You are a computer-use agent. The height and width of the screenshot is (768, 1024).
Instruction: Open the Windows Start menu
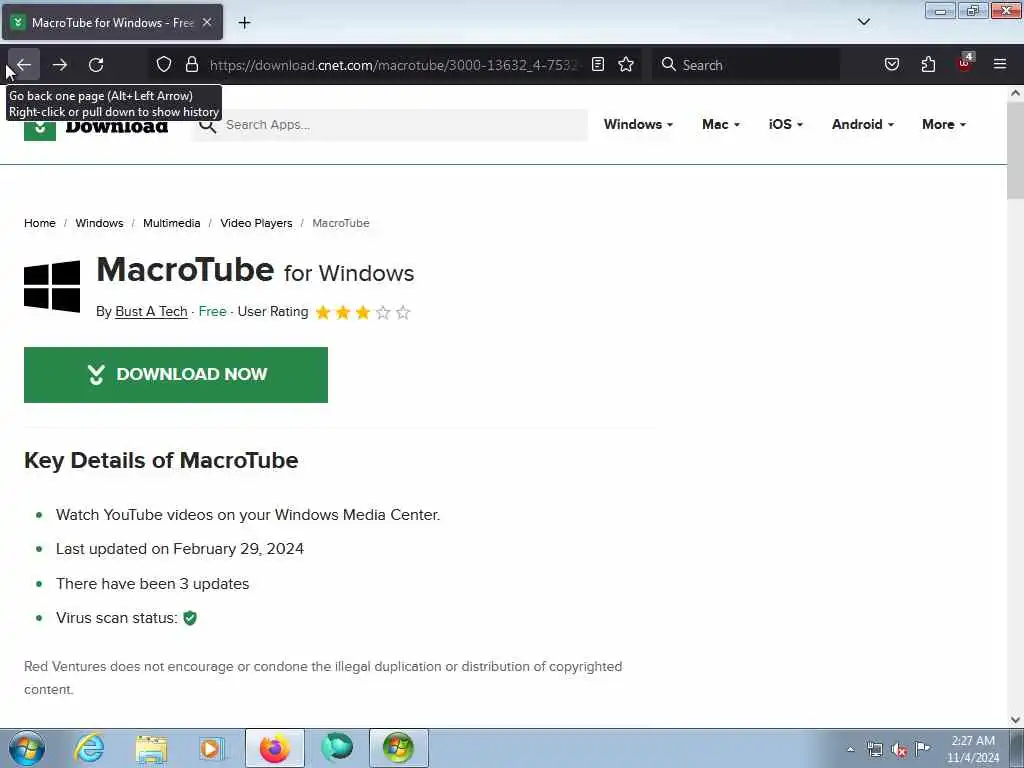tap(27, 748)
